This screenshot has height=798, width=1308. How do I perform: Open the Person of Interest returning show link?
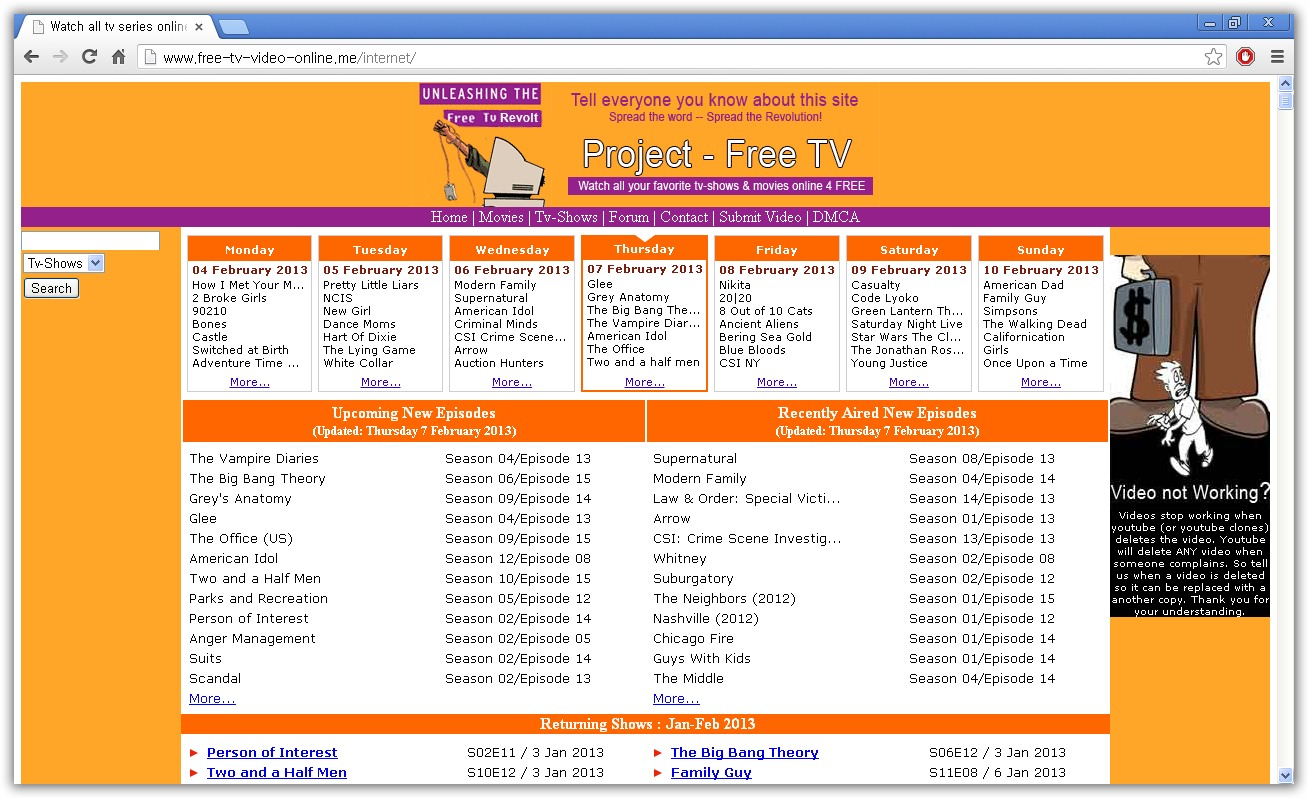272,753
